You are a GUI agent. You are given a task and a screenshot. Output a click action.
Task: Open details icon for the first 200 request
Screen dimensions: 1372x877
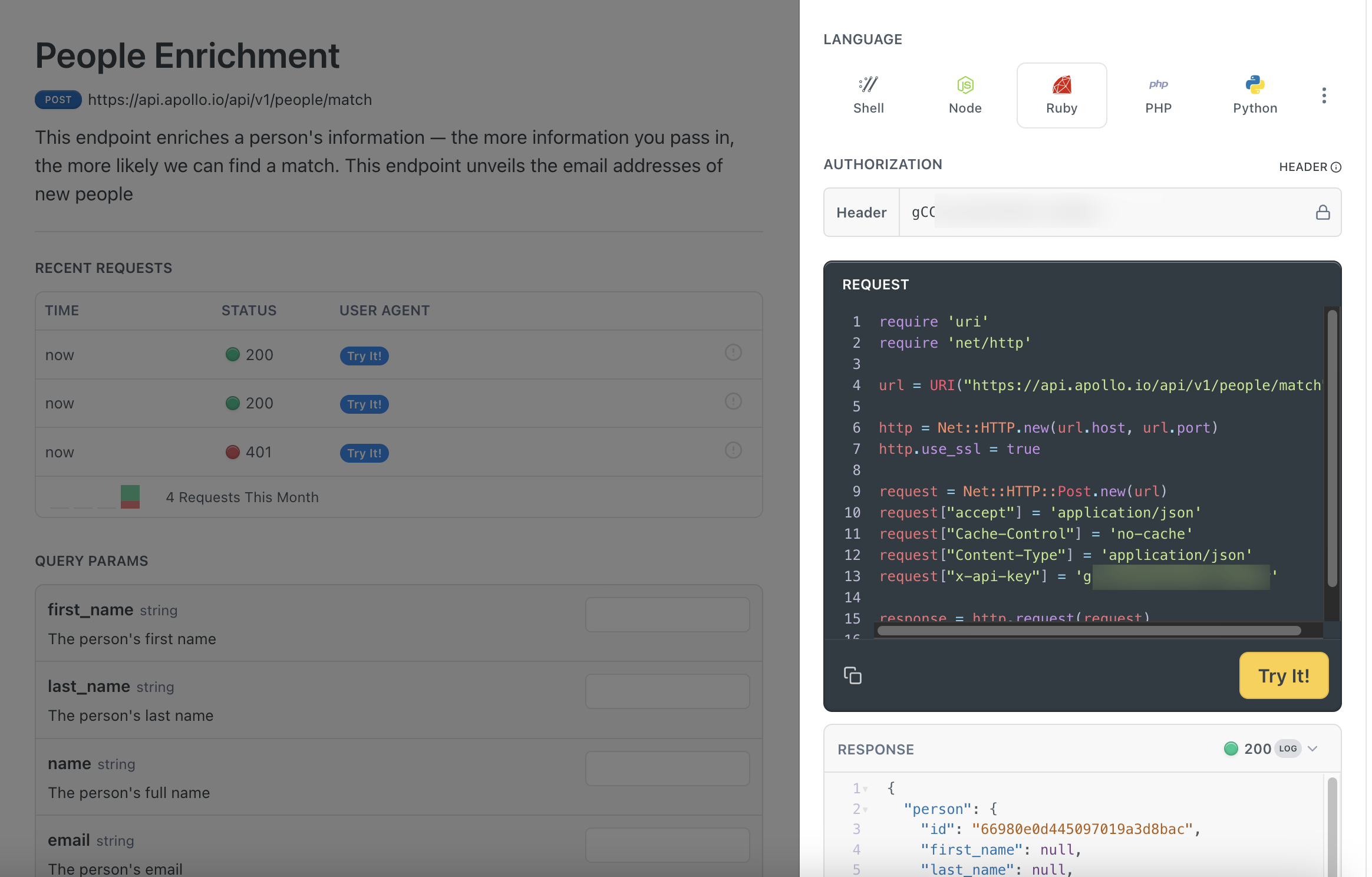(733, 352)
